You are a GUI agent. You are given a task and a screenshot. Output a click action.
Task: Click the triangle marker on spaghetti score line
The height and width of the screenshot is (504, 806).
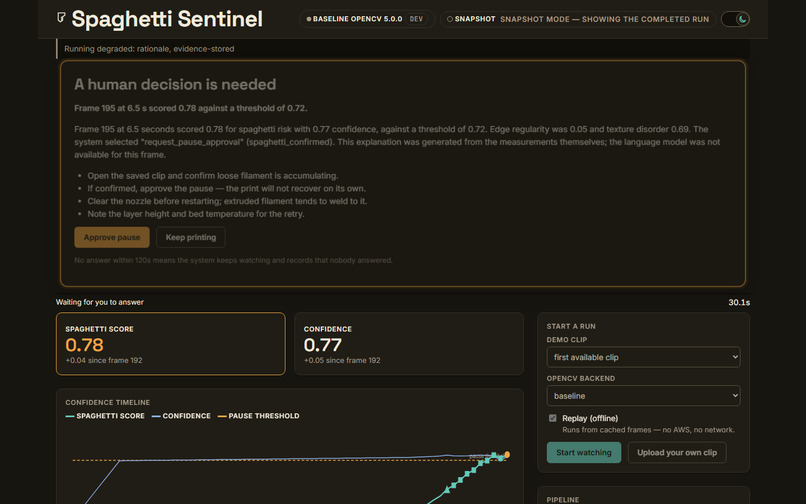(447, 490)
